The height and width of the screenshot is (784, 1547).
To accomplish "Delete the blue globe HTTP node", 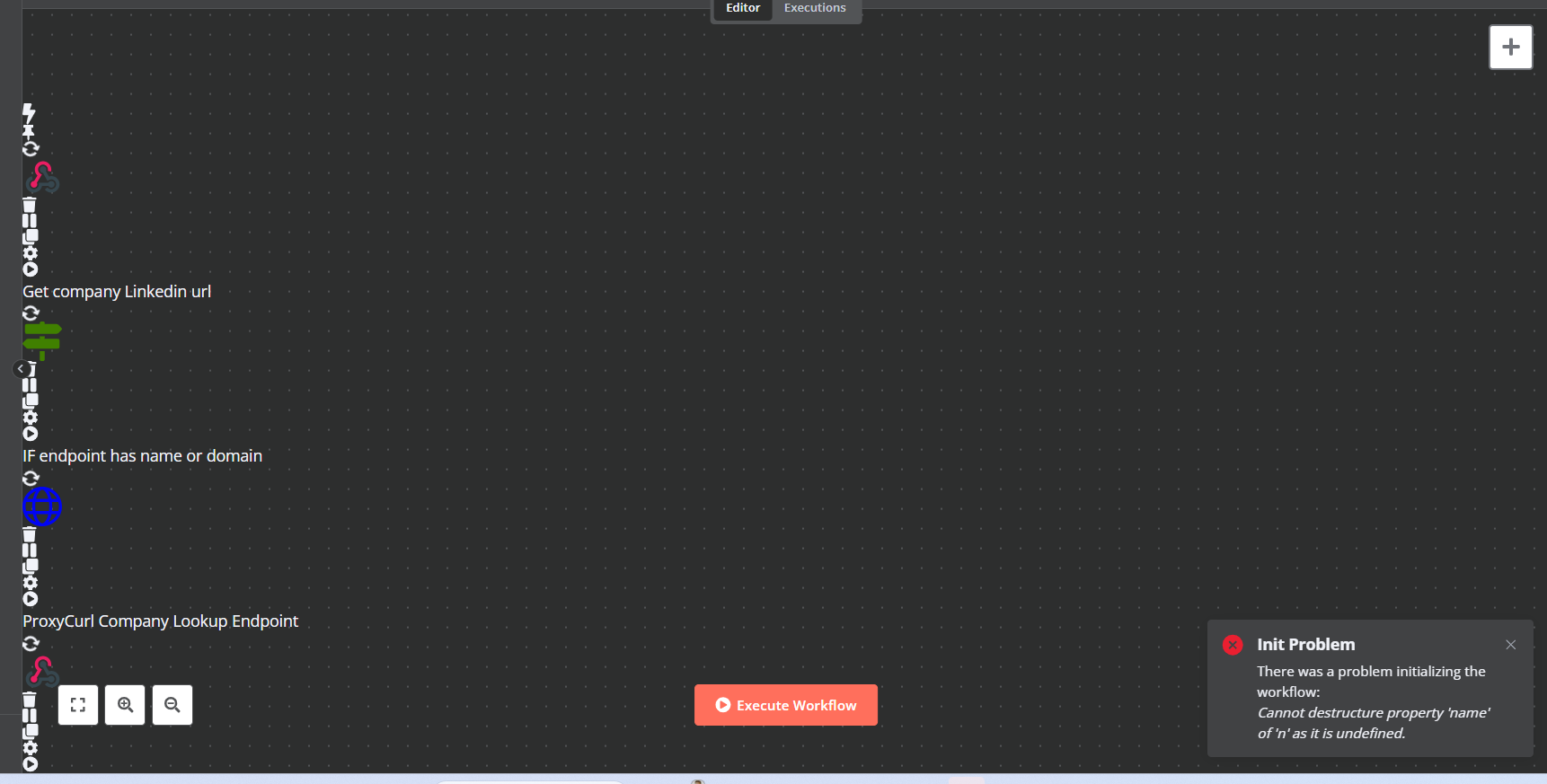I will 30,534.
